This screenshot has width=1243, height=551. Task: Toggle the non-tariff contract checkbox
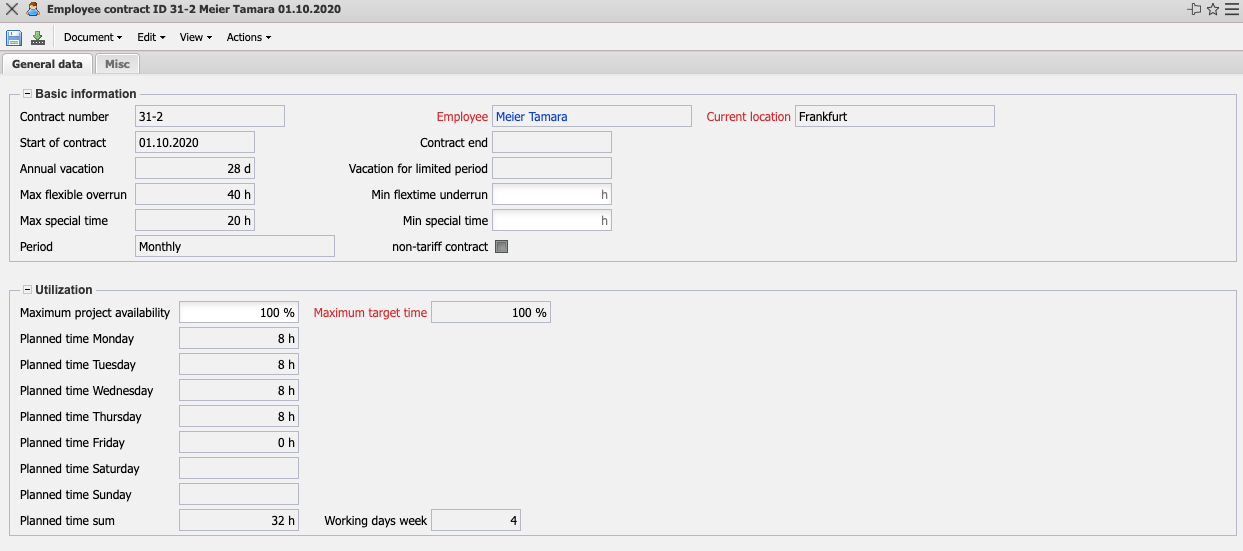point(502,247)
